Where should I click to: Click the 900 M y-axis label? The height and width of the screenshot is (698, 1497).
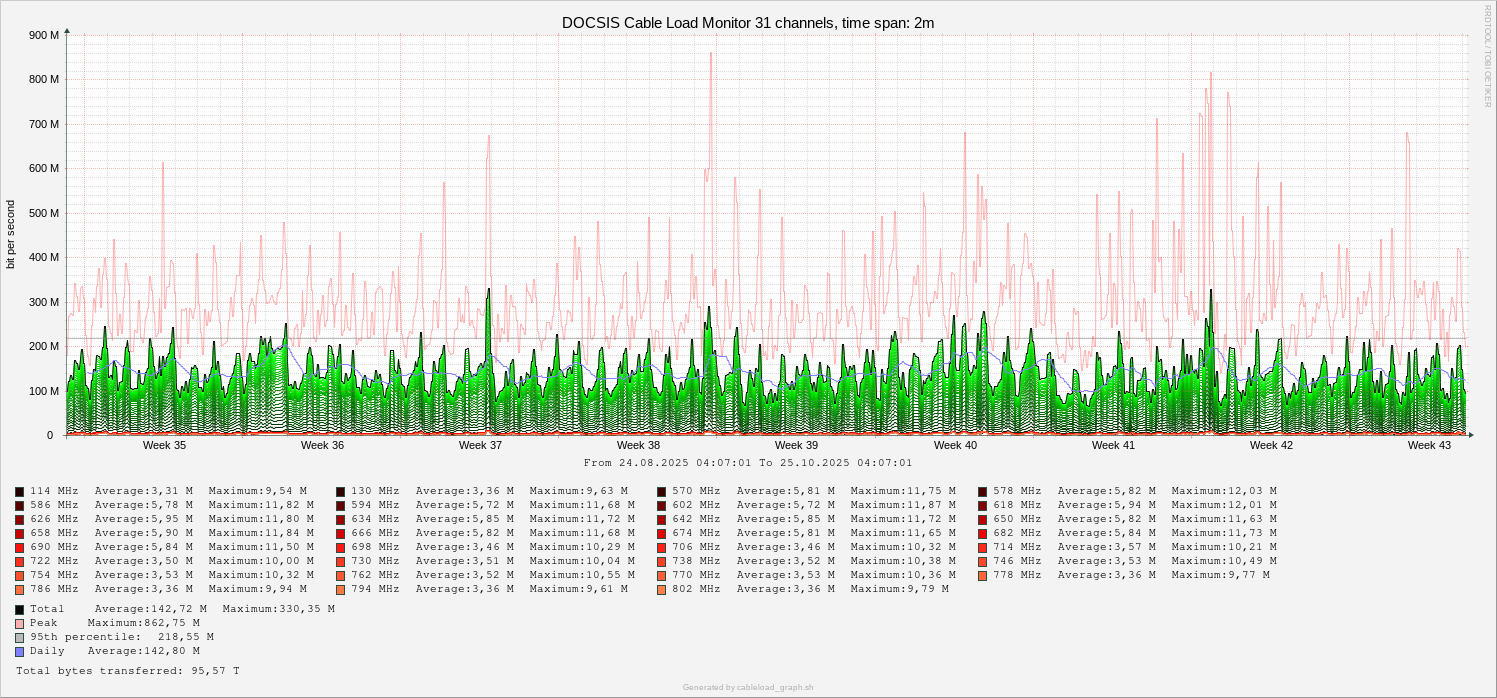[x=44, y=35]
